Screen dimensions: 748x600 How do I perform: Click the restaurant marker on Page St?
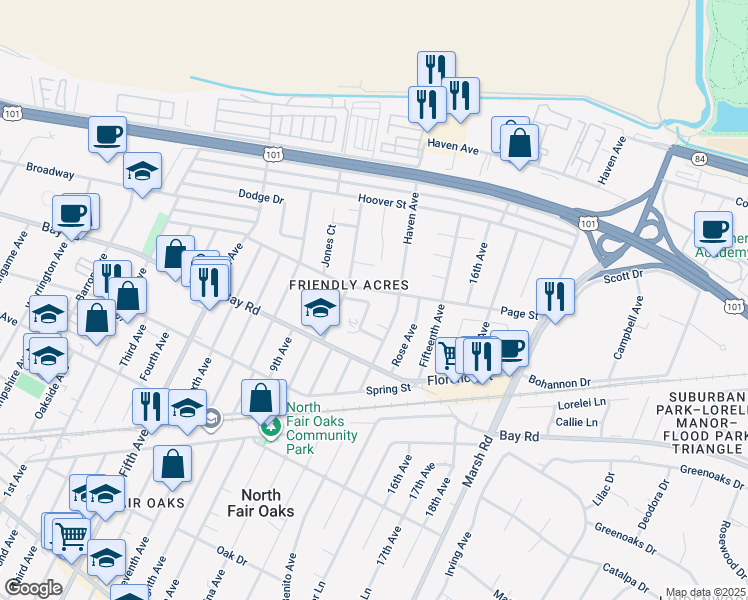(555, 297)
